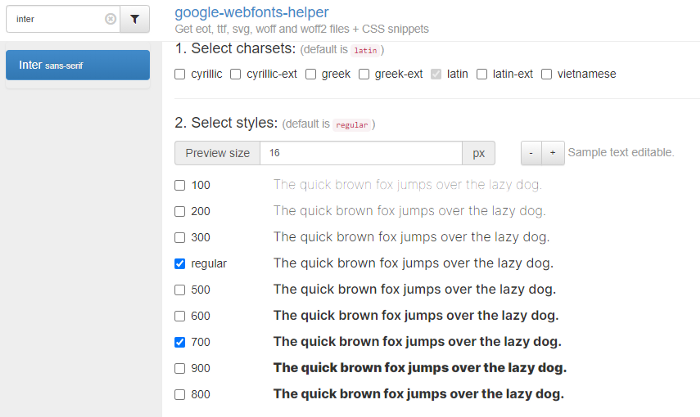The width and height of the screenshot is (700, 417).
Task: Check the greek-ext charset option
Action: (364, 74)
